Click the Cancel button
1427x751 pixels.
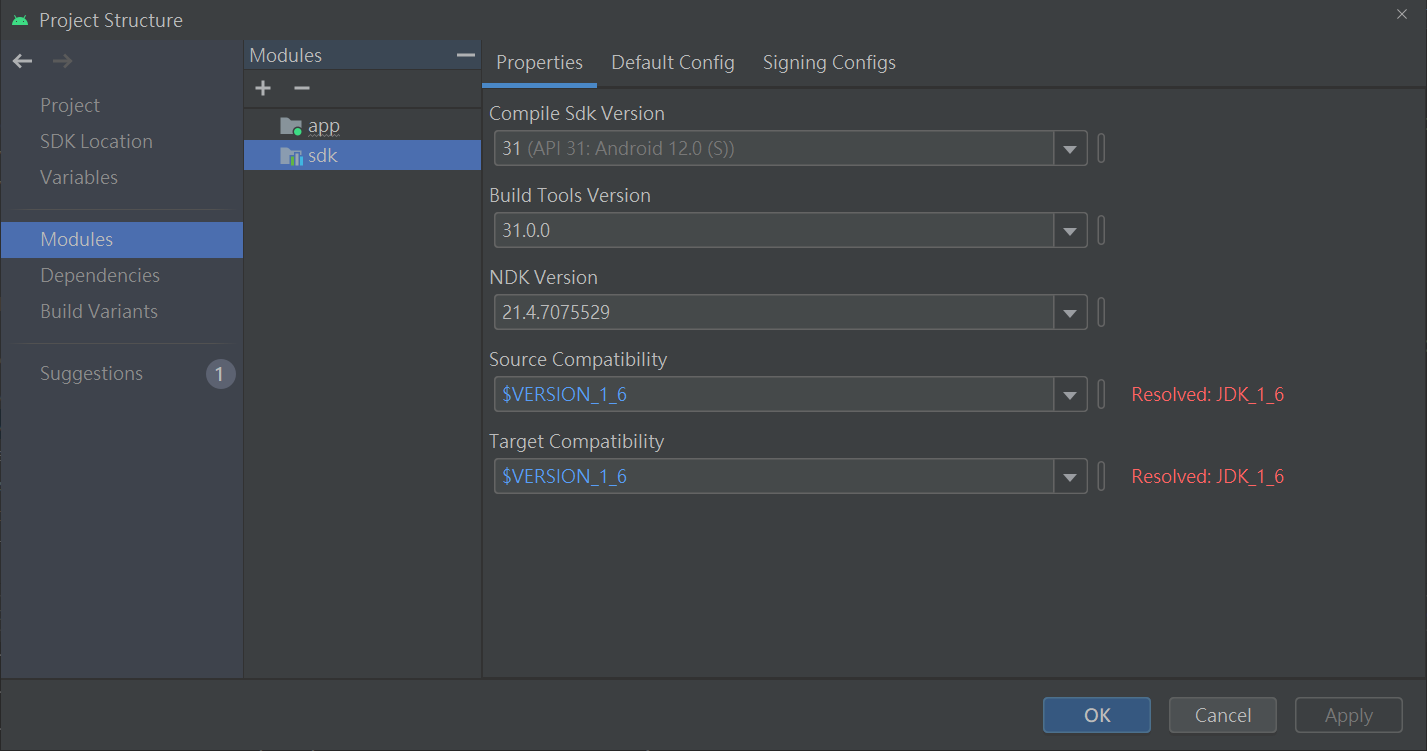1223,715
